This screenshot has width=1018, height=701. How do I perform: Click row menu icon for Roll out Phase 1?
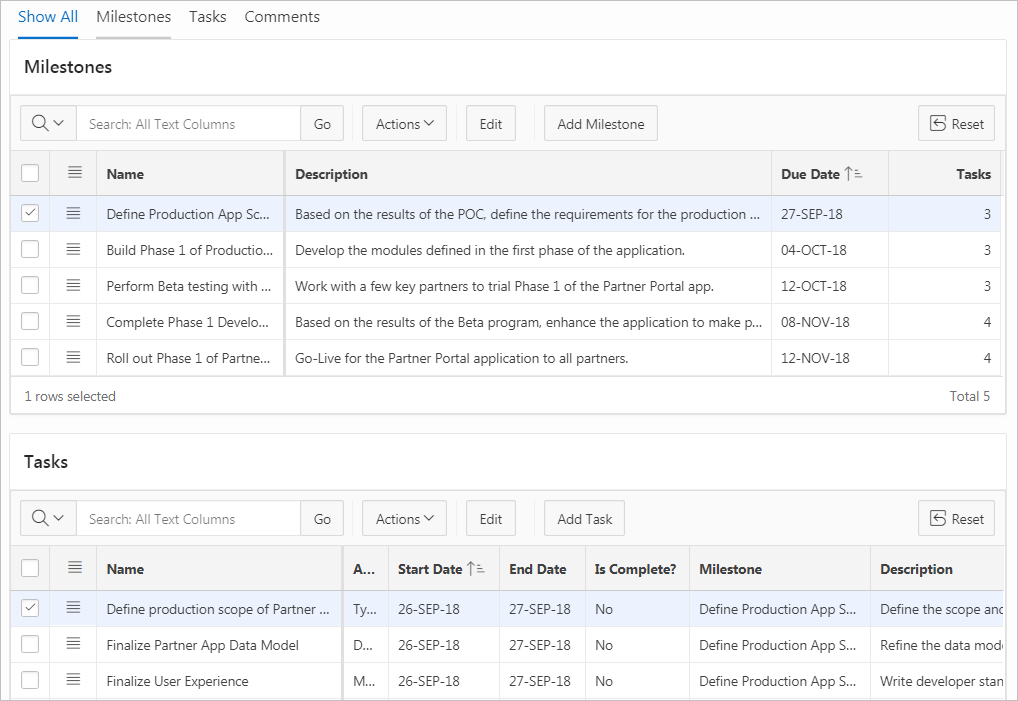pos(73,358)
